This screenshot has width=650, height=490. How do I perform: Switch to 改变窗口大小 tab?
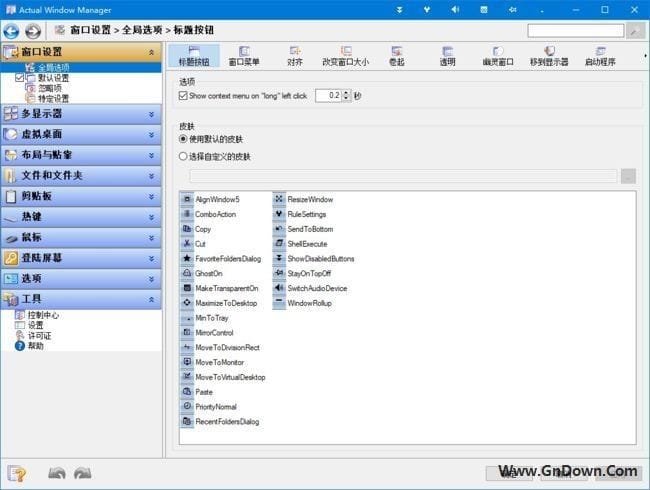(346, 56)
